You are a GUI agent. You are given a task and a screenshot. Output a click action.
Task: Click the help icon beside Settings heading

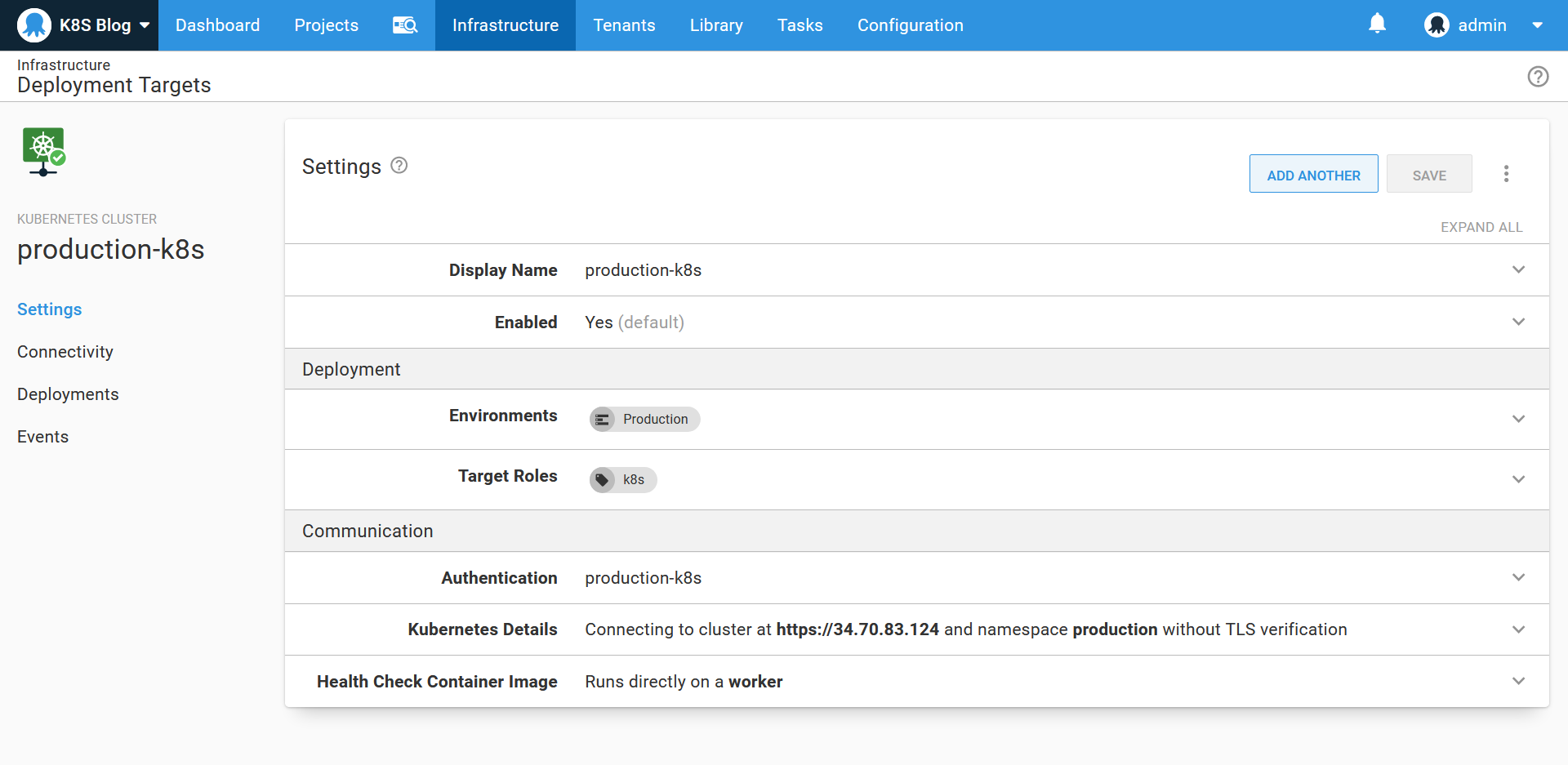[x=399, y=166]
